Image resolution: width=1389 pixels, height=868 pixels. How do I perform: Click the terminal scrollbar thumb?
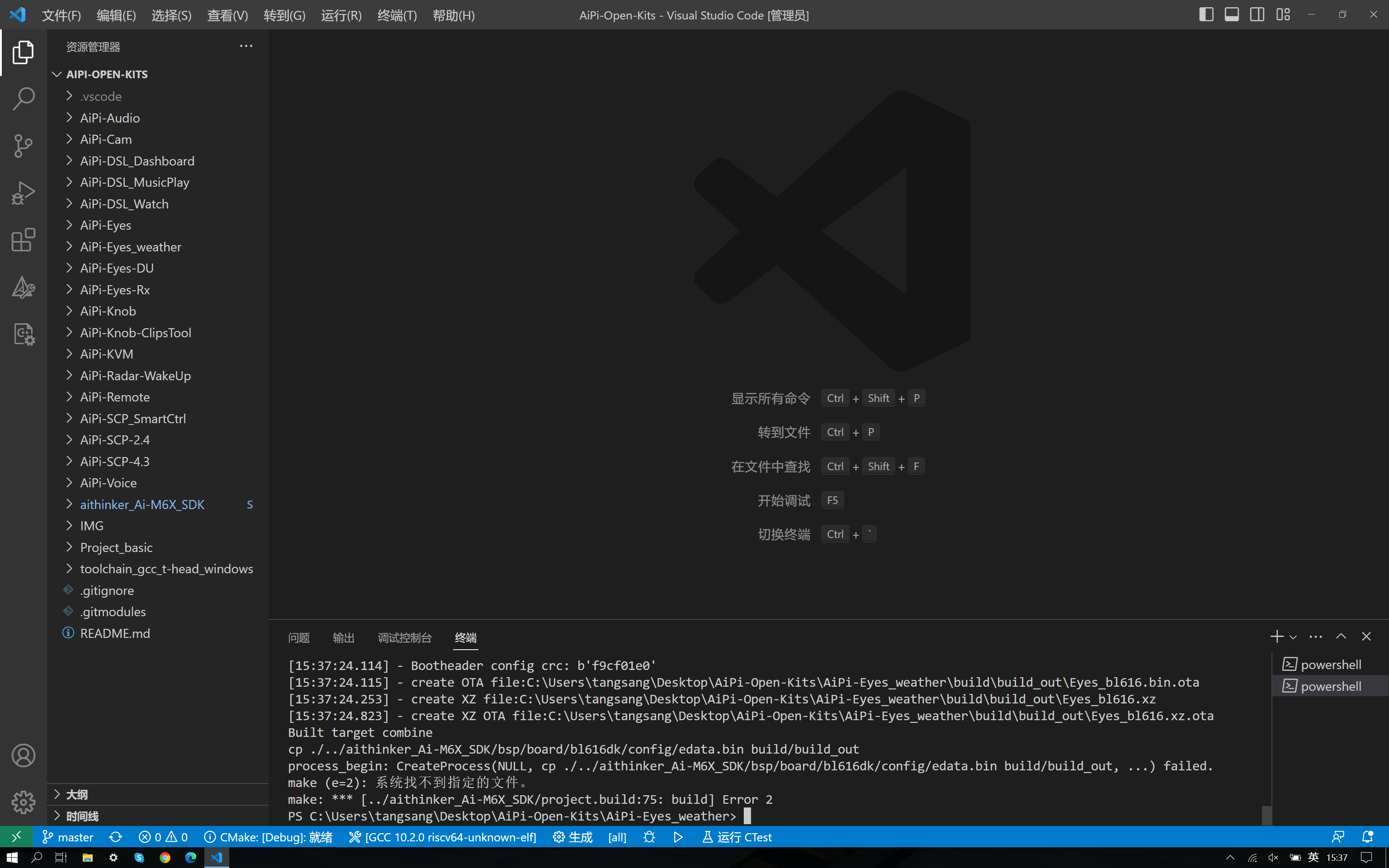[x=1267, y=815]
